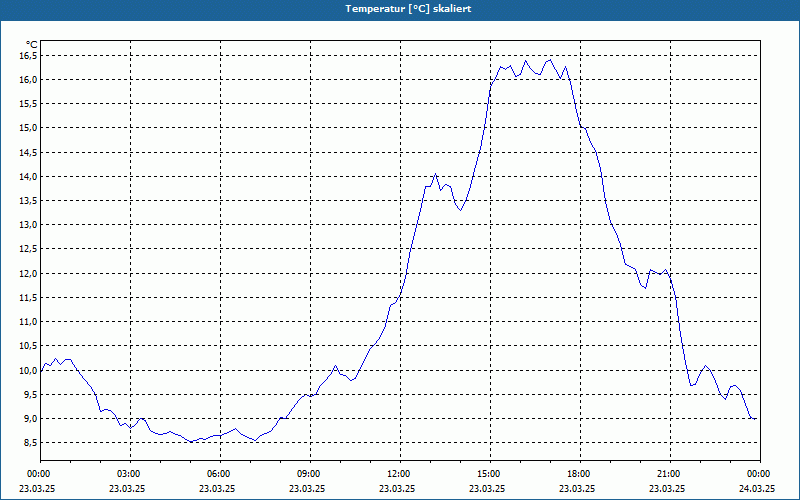Viewport: 800px width, 500px height.
Task: Select the 23.03.25 date under 06:00
Action: 217,488
